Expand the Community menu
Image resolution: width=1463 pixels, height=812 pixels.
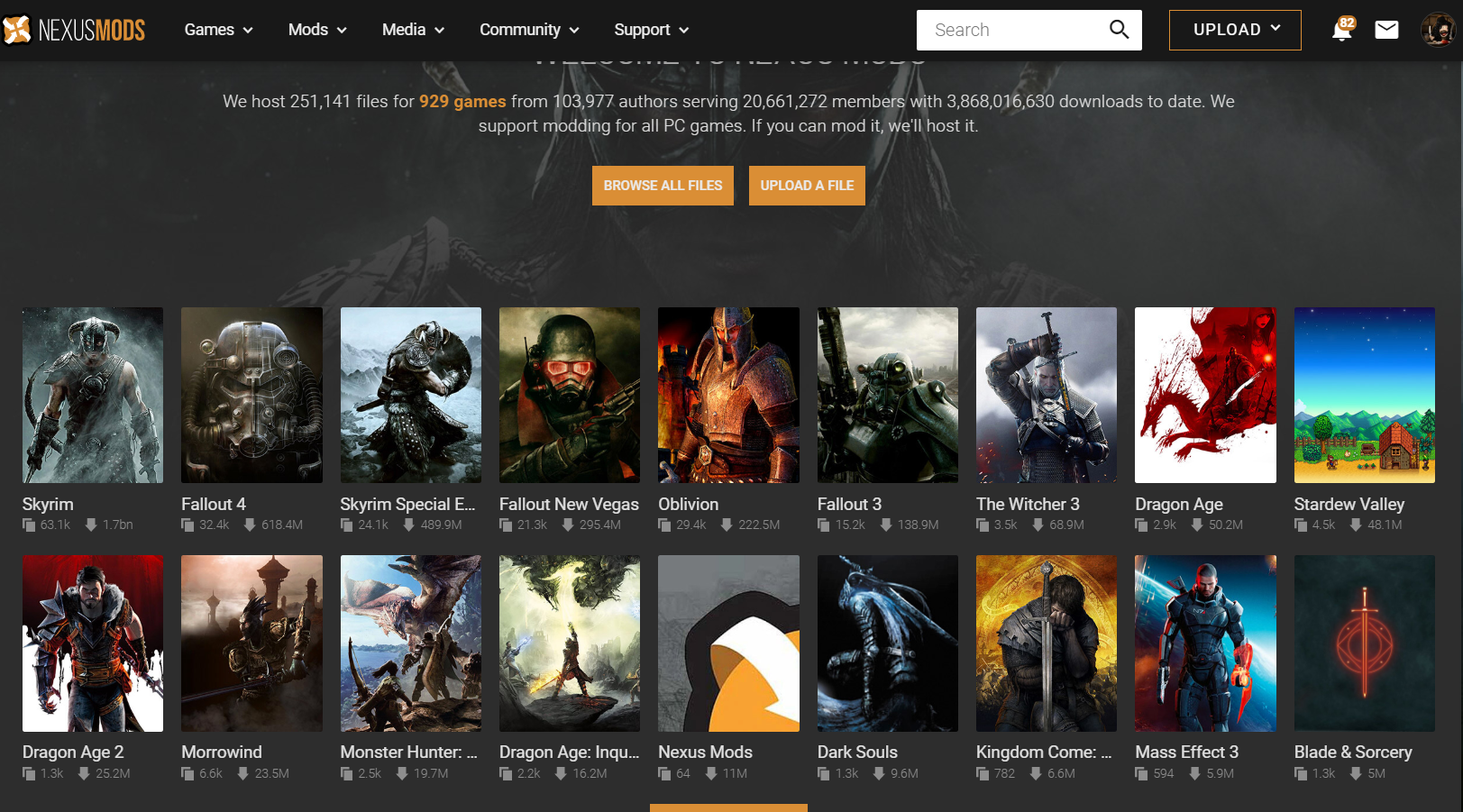click(529, 30)
